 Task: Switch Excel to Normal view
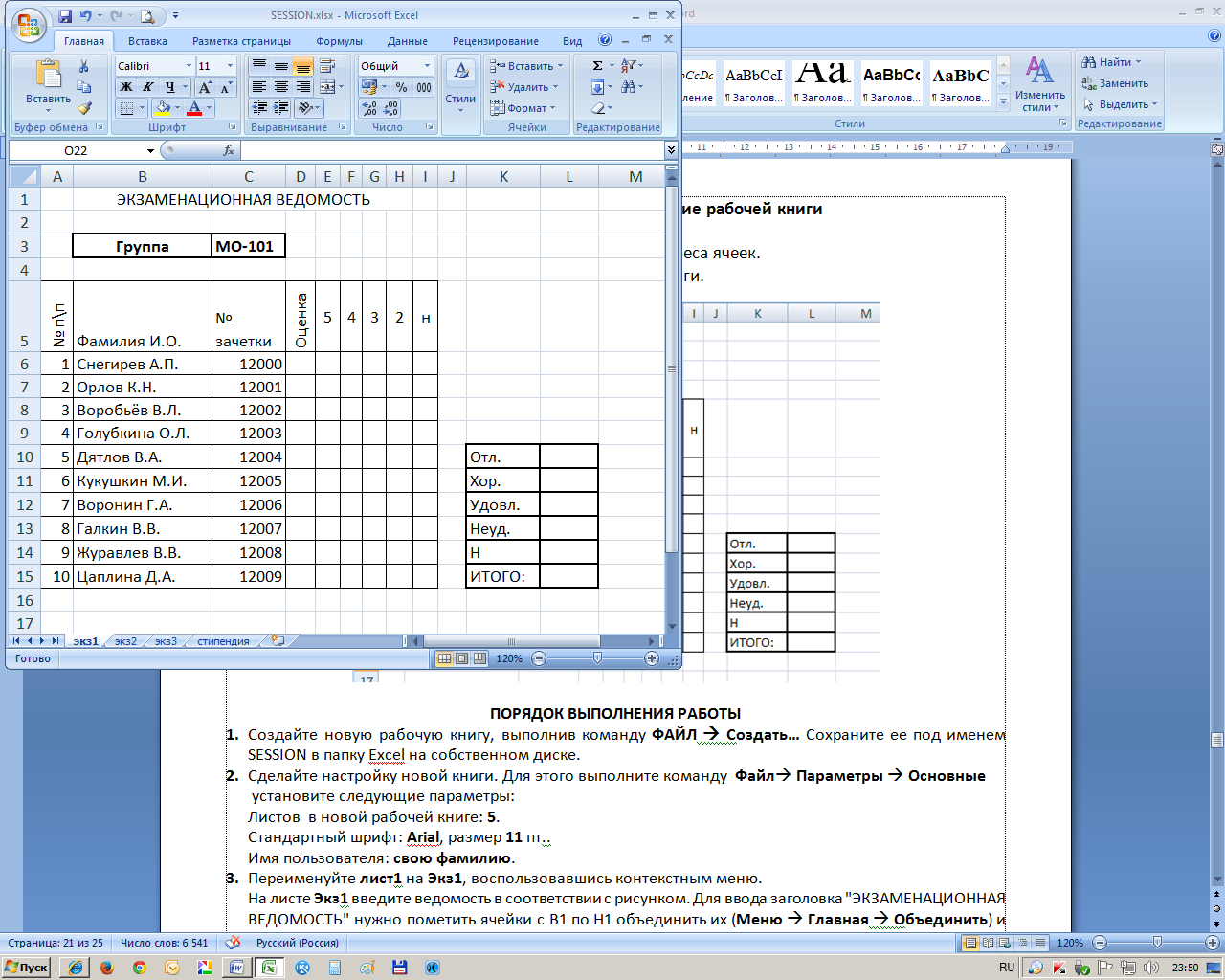pyautogui.click(x=444, y=658)
